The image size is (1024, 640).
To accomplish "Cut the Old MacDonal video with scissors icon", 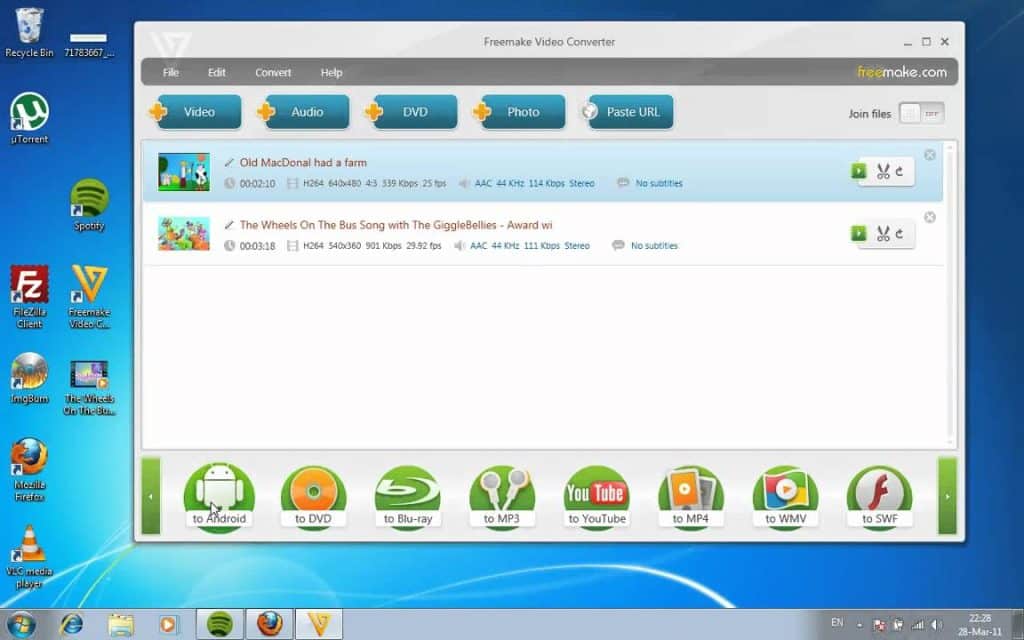I will click(883, 172).
